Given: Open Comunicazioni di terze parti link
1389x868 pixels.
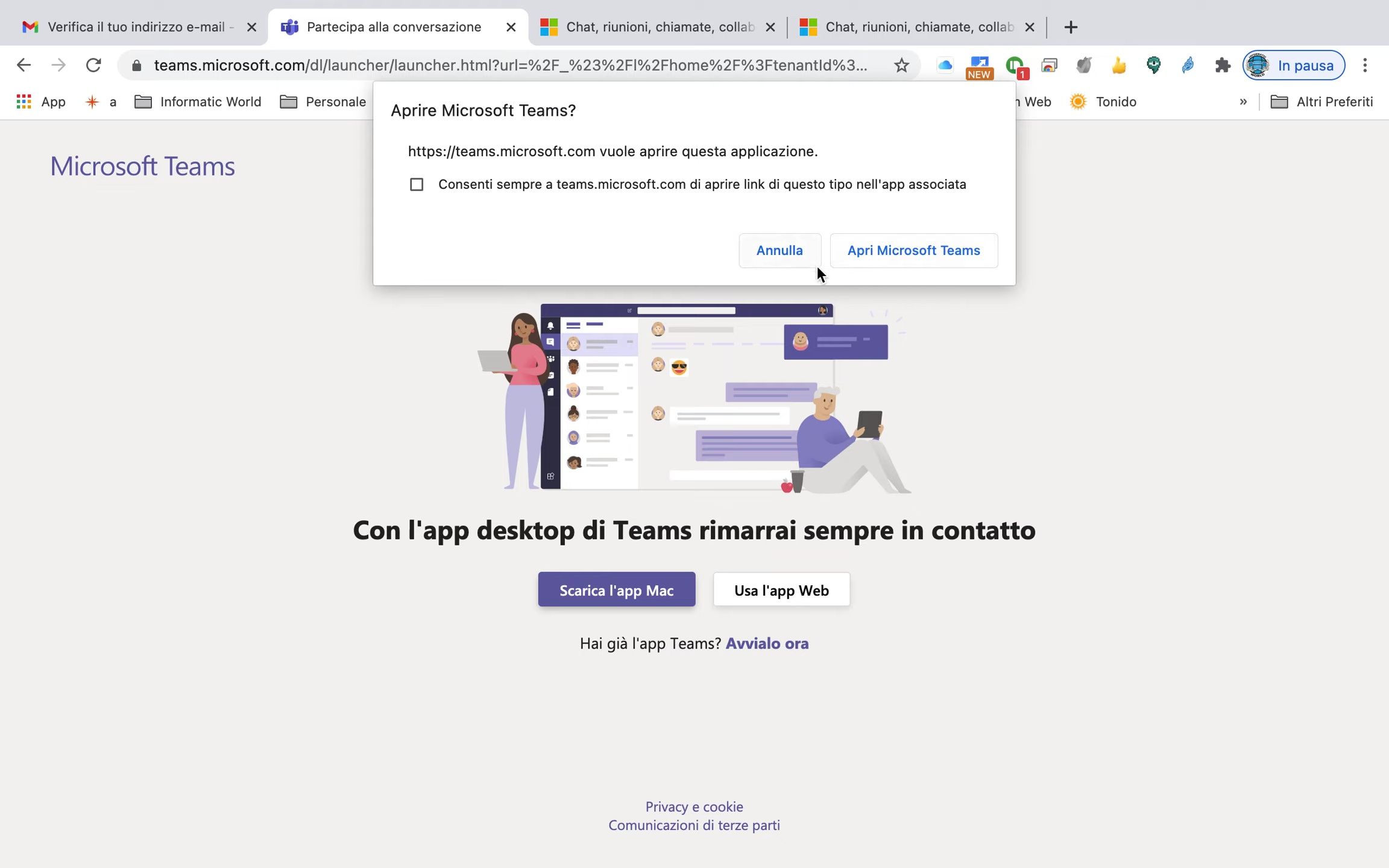Looking at the screenshot, I should [694, 825].
